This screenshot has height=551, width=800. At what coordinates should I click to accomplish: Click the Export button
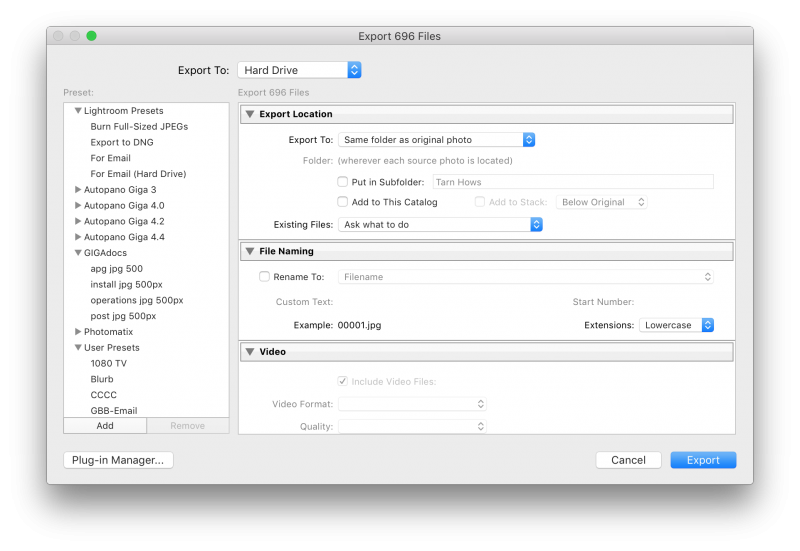pyautogui.click(x=703, y=460)
